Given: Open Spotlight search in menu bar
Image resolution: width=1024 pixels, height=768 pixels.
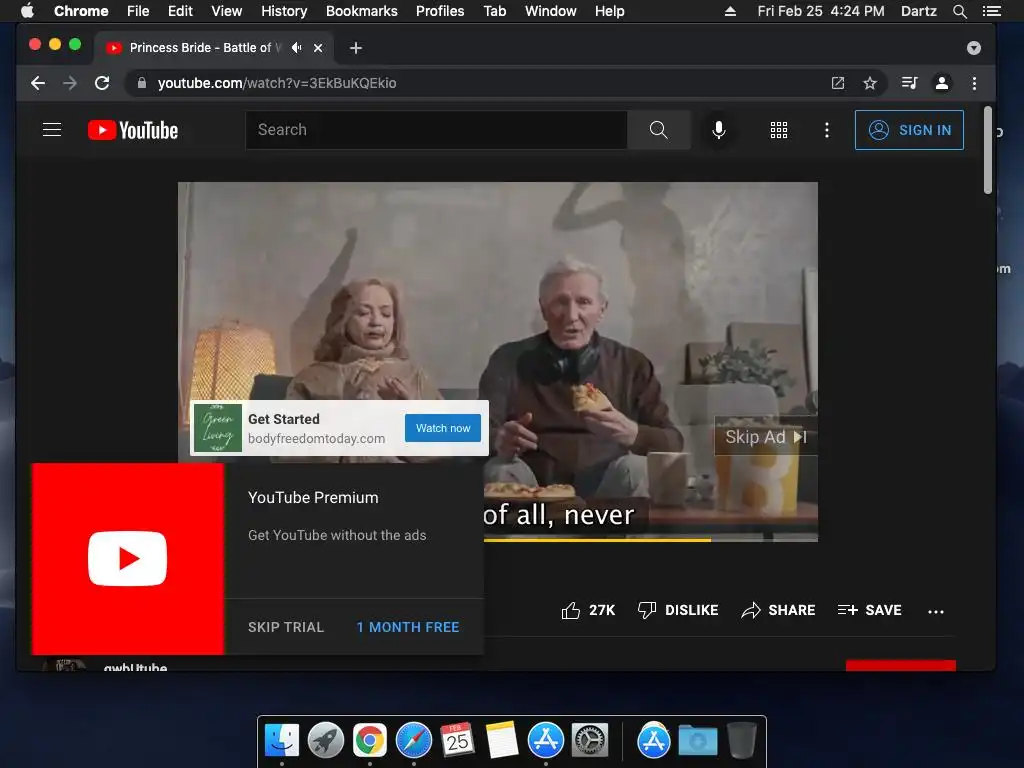Looking at the screenshot, I should 959,11.
